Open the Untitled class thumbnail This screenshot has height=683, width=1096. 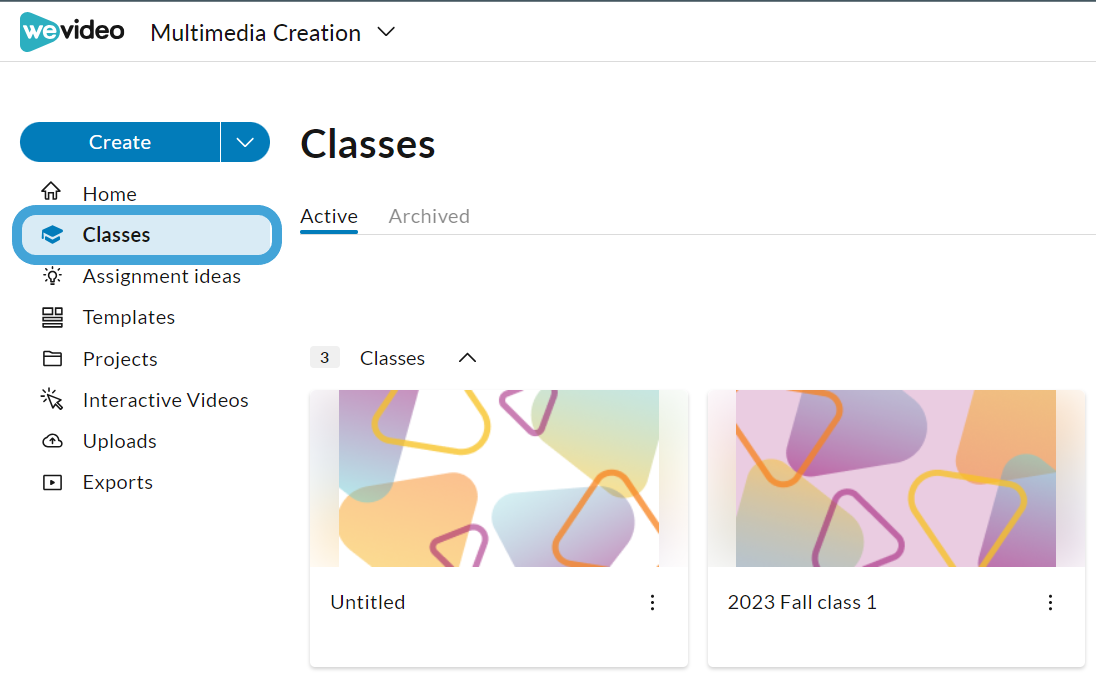tap(498, 478)
